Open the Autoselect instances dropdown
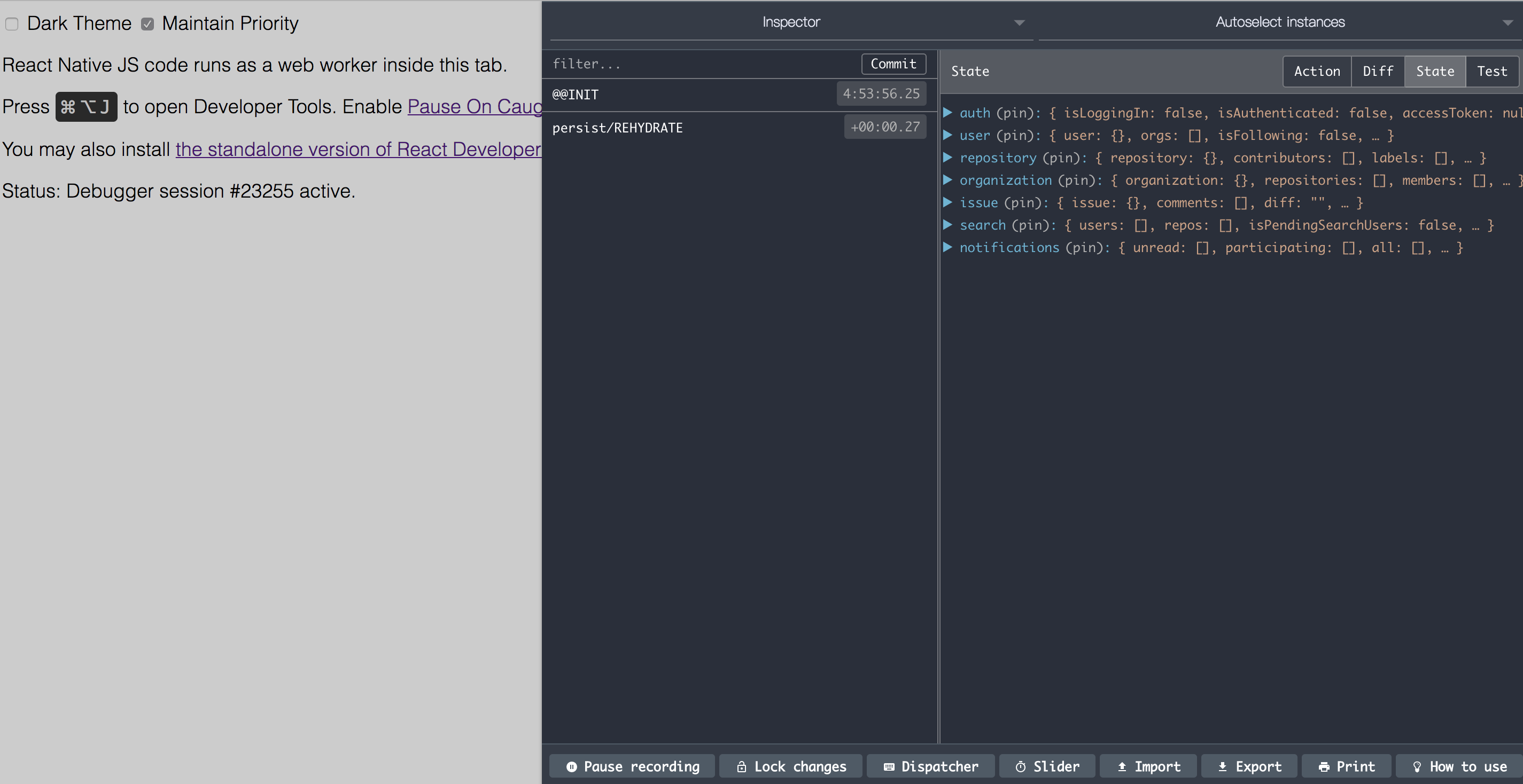1523x784 pixels. click(1280, 22)
